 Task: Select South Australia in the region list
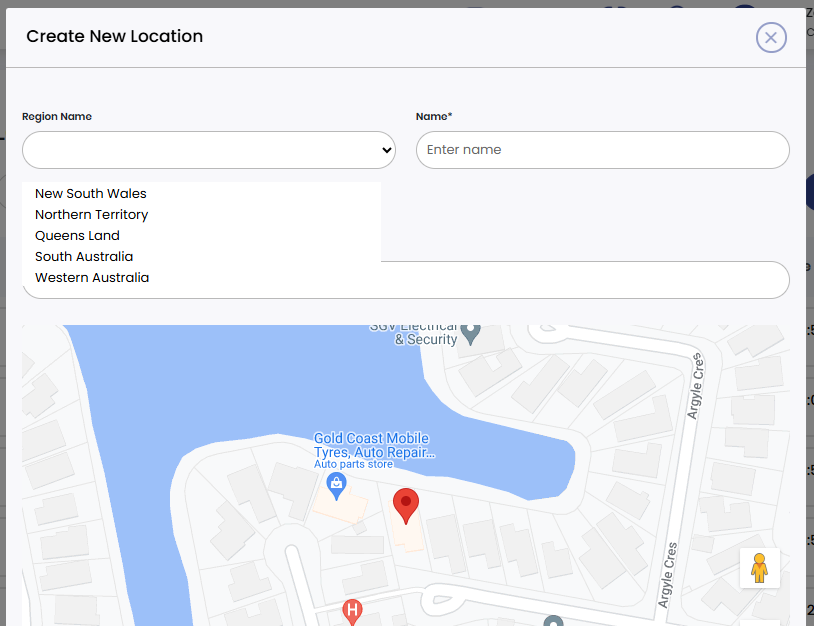[x=83, y=256]
